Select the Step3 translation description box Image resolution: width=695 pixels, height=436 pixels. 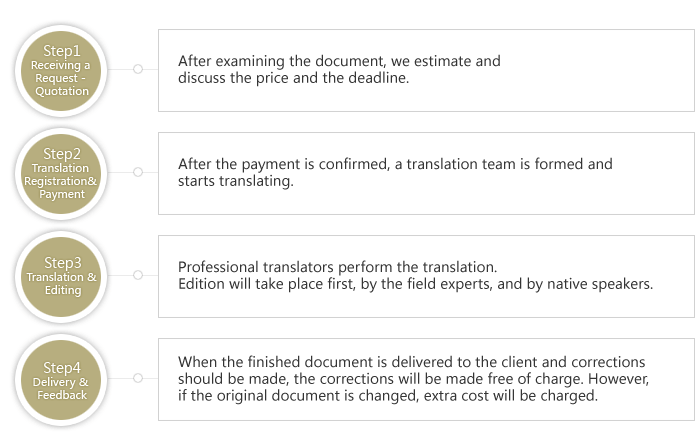[x=426, y=276]
